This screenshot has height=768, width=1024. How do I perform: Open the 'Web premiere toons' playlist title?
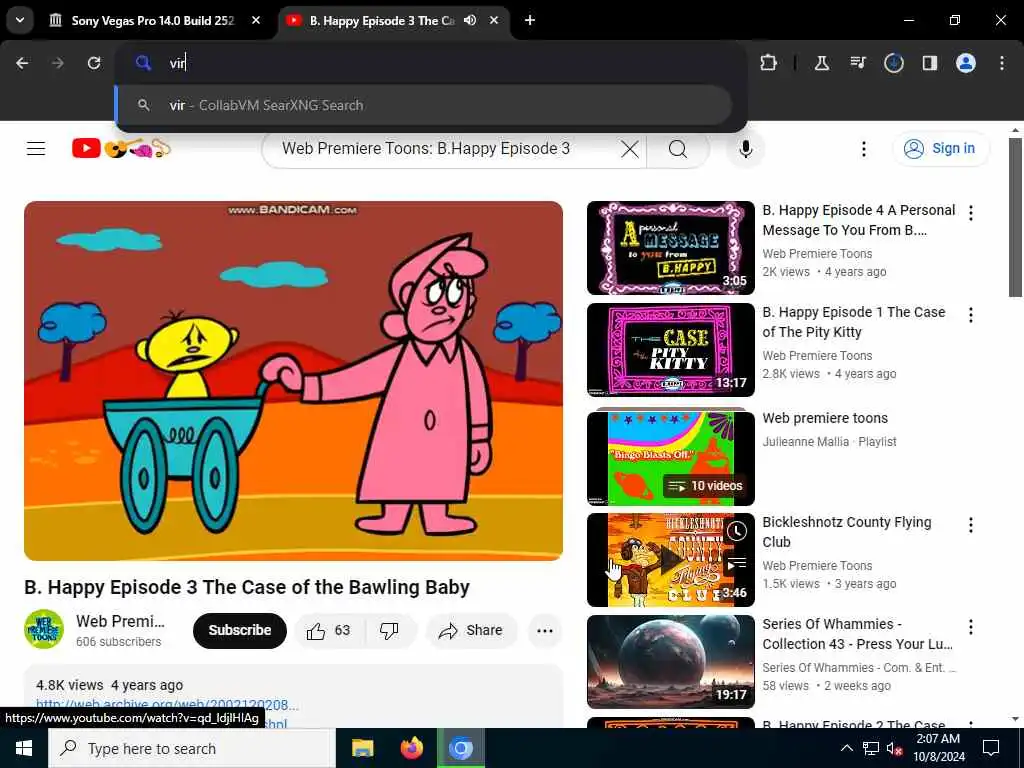825,418
